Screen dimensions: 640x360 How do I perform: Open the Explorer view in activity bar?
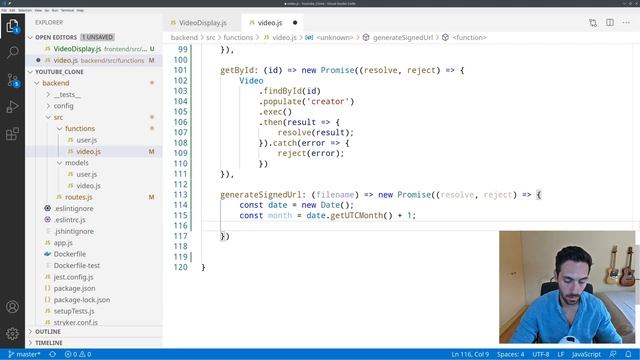click(x=12, y=26)
